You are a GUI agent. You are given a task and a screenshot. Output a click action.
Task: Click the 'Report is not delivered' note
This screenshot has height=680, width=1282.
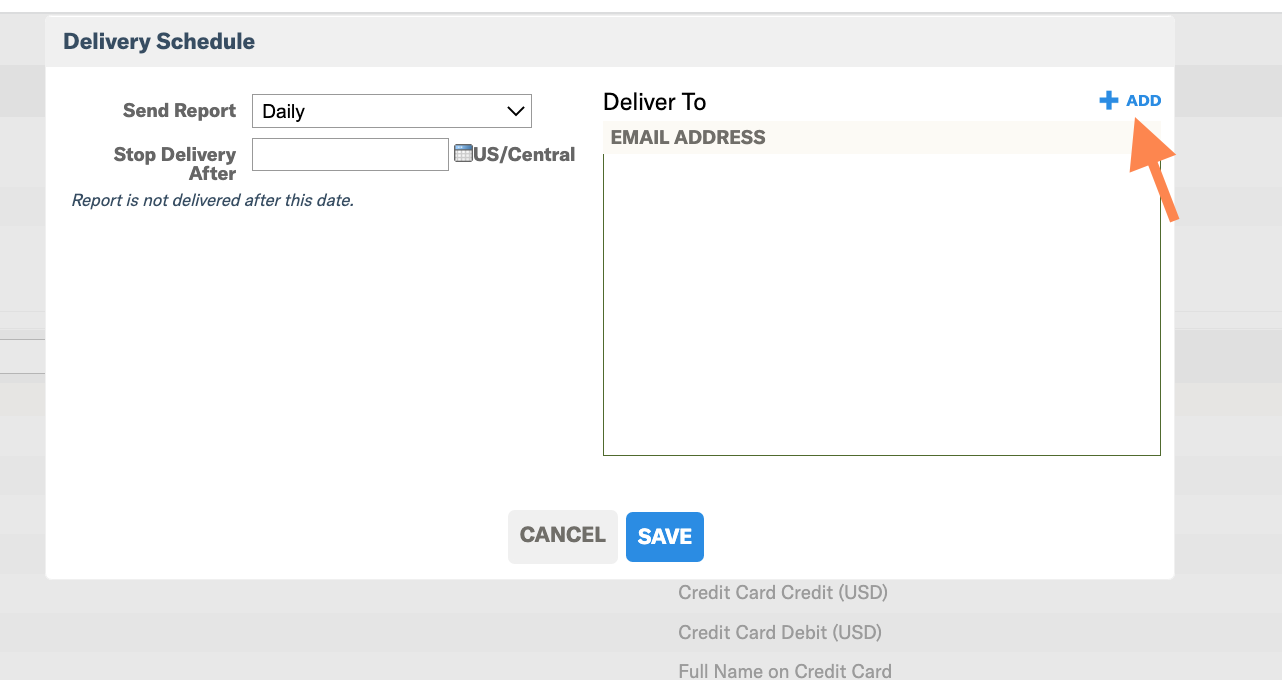(x=213, y=200)
